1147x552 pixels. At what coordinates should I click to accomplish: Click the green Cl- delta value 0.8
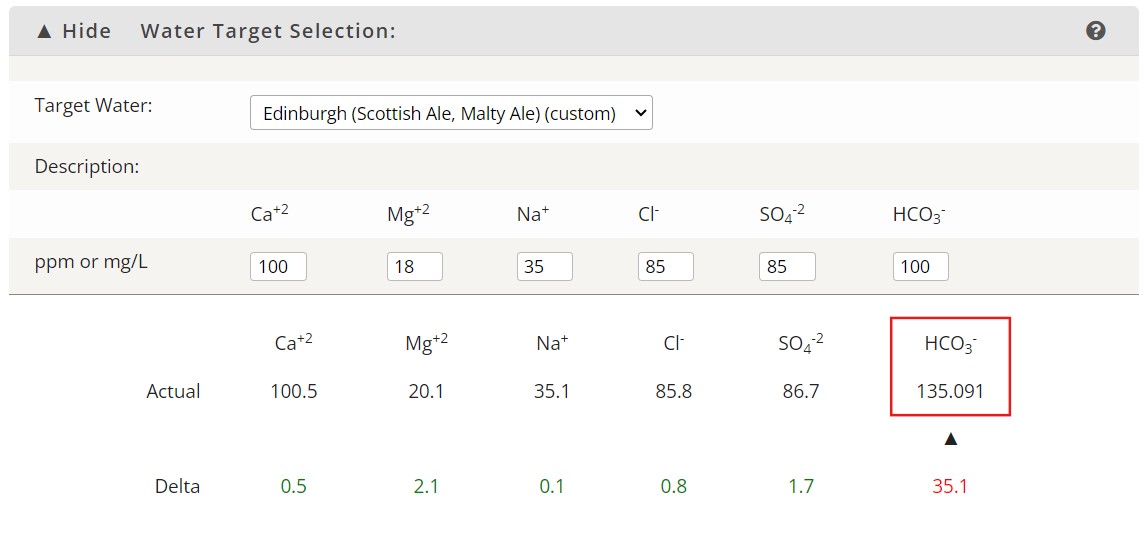pyautogui.click(x=674, y=486)
